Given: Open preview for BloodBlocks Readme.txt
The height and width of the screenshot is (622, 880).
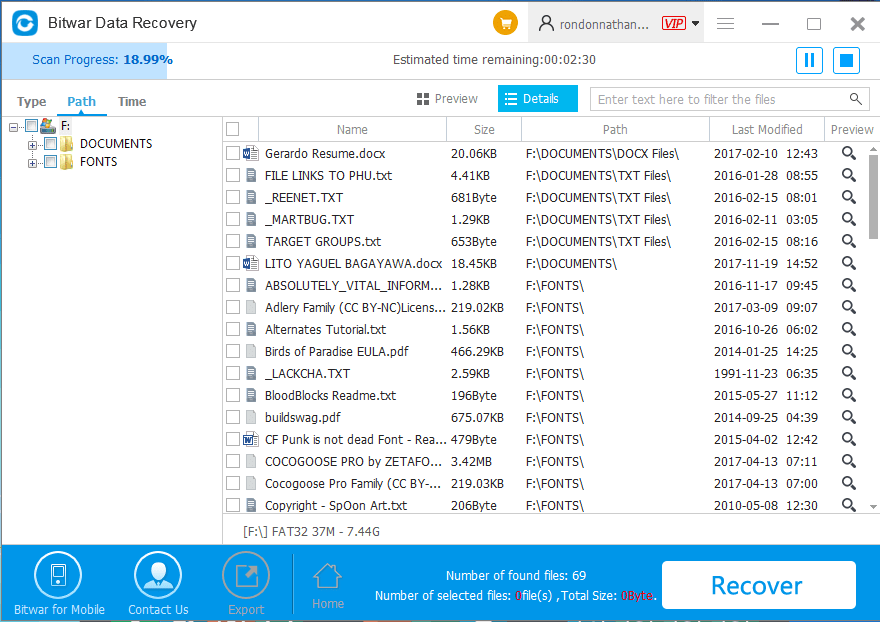Looking at the screenshot, I should coord(849,395).
